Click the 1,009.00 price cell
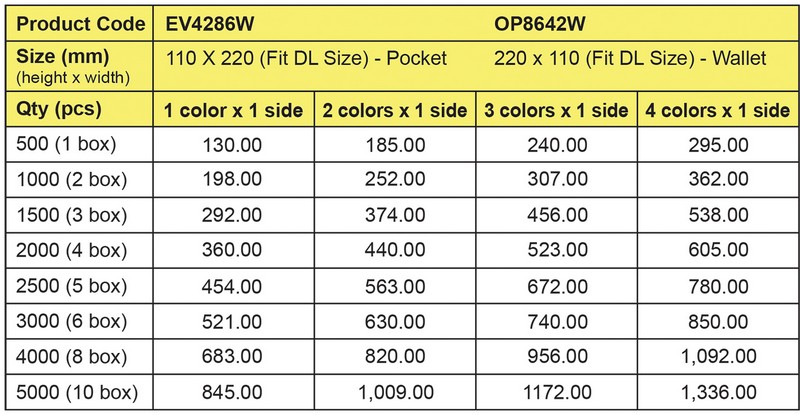This screenshot has width=800, height=415. click(395, 392)
